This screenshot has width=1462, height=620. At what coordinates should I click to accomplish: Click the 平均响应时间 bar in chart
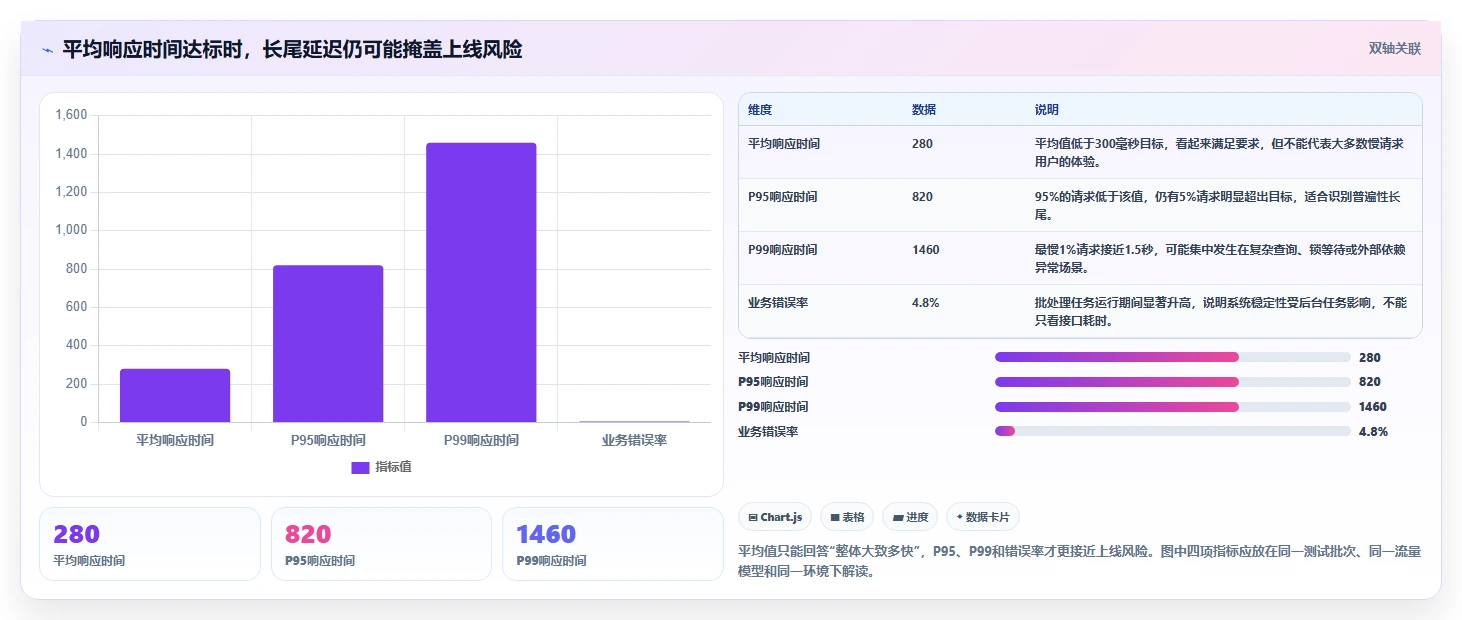175,395
